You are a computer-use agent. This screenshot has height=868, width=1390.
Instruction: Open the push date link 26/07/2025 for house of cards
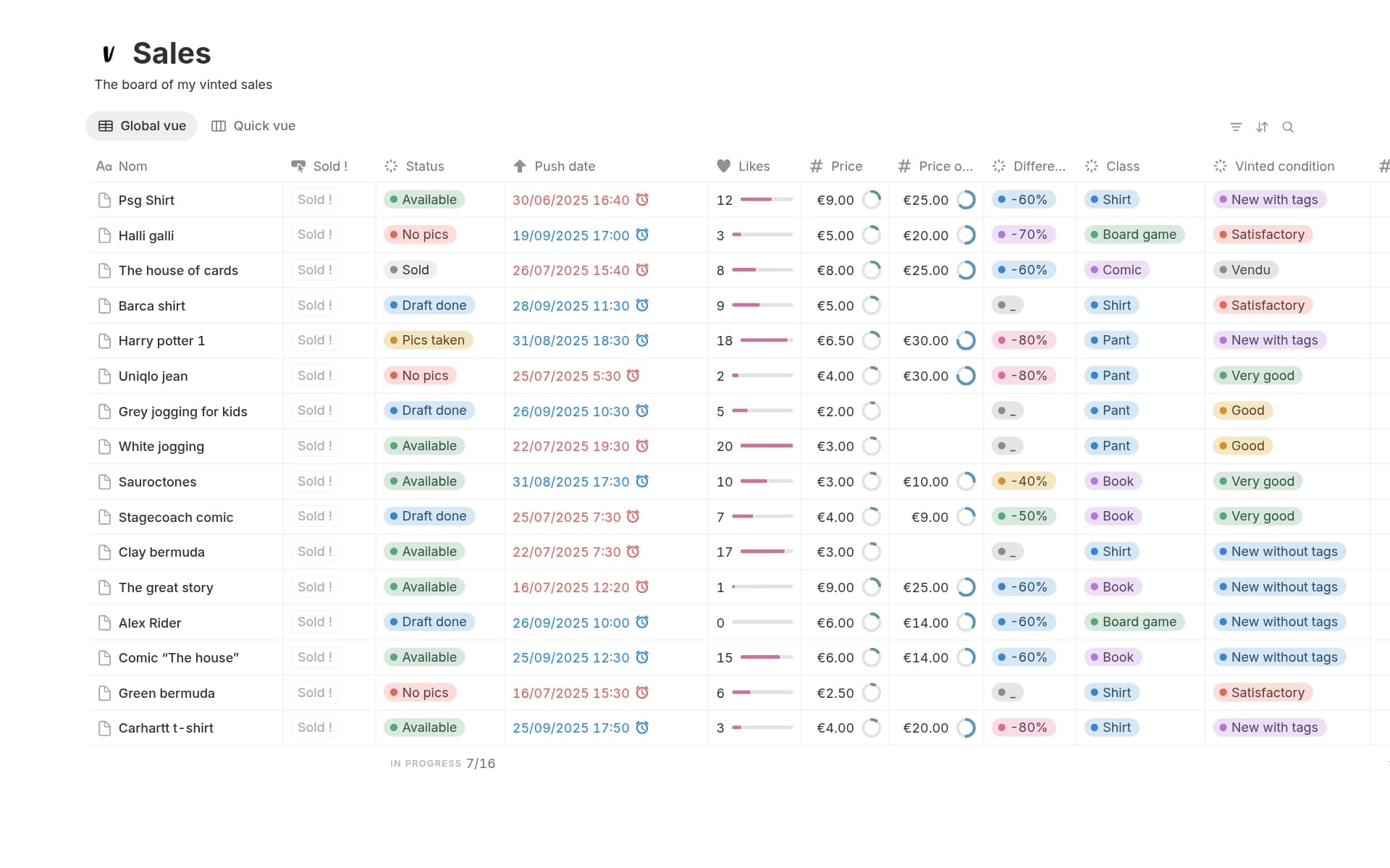point(570,270)
